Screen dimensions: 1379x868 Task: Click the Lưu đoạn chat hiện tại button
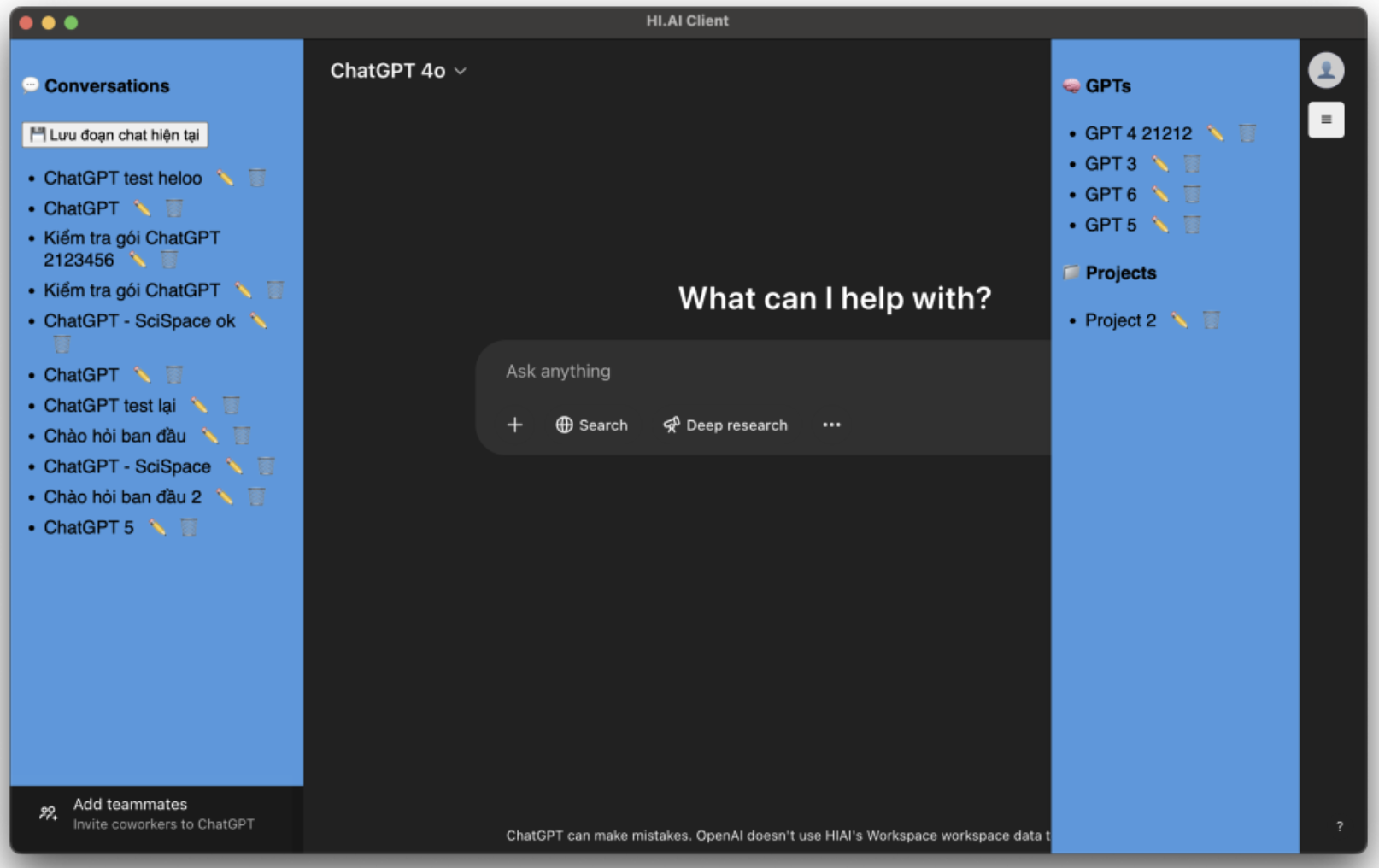(x=115, y=135)
